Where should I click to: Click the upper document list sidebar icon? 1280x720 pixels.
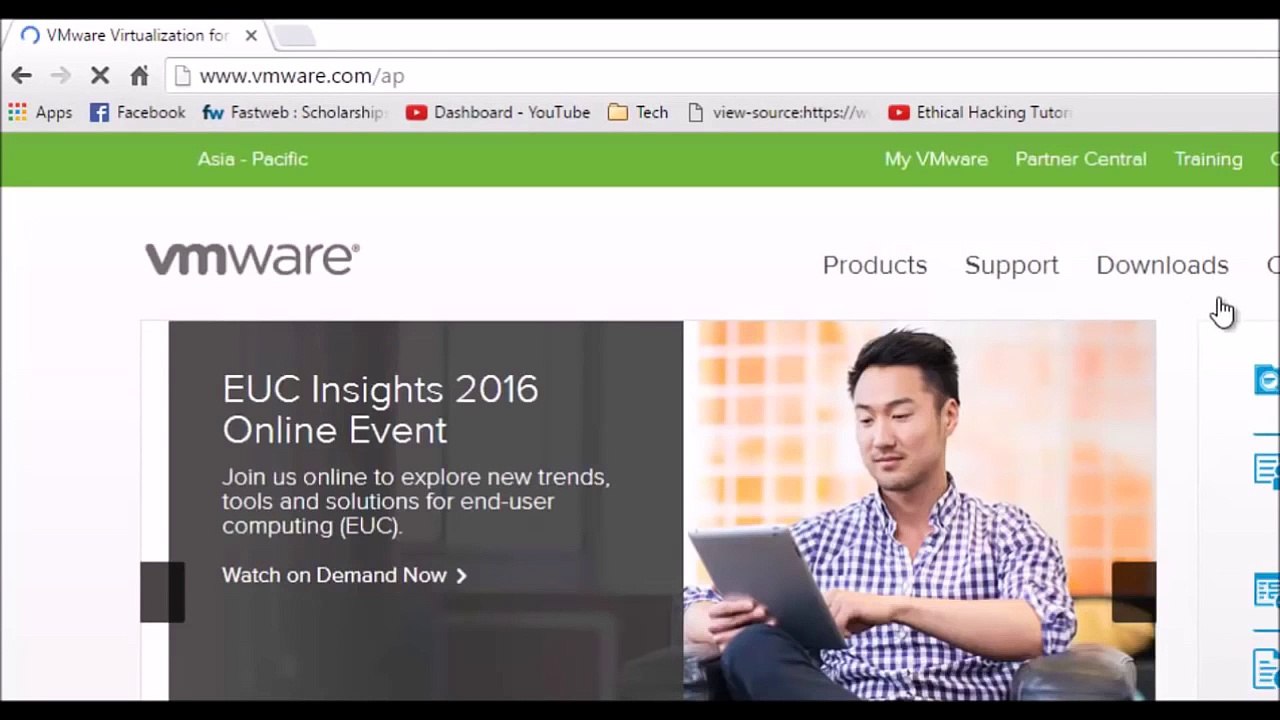[1267, 470]
